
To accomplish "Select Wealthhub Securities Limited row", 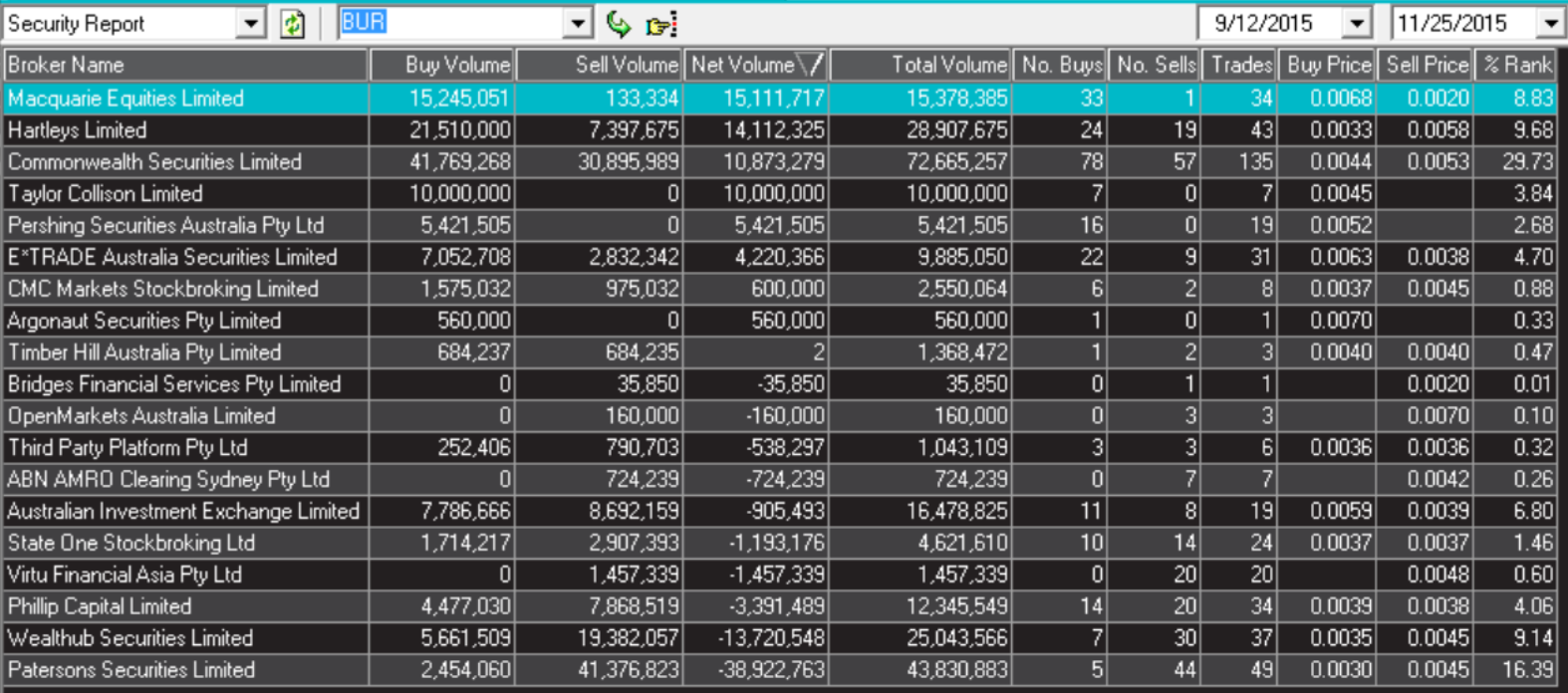I will 779,638.
